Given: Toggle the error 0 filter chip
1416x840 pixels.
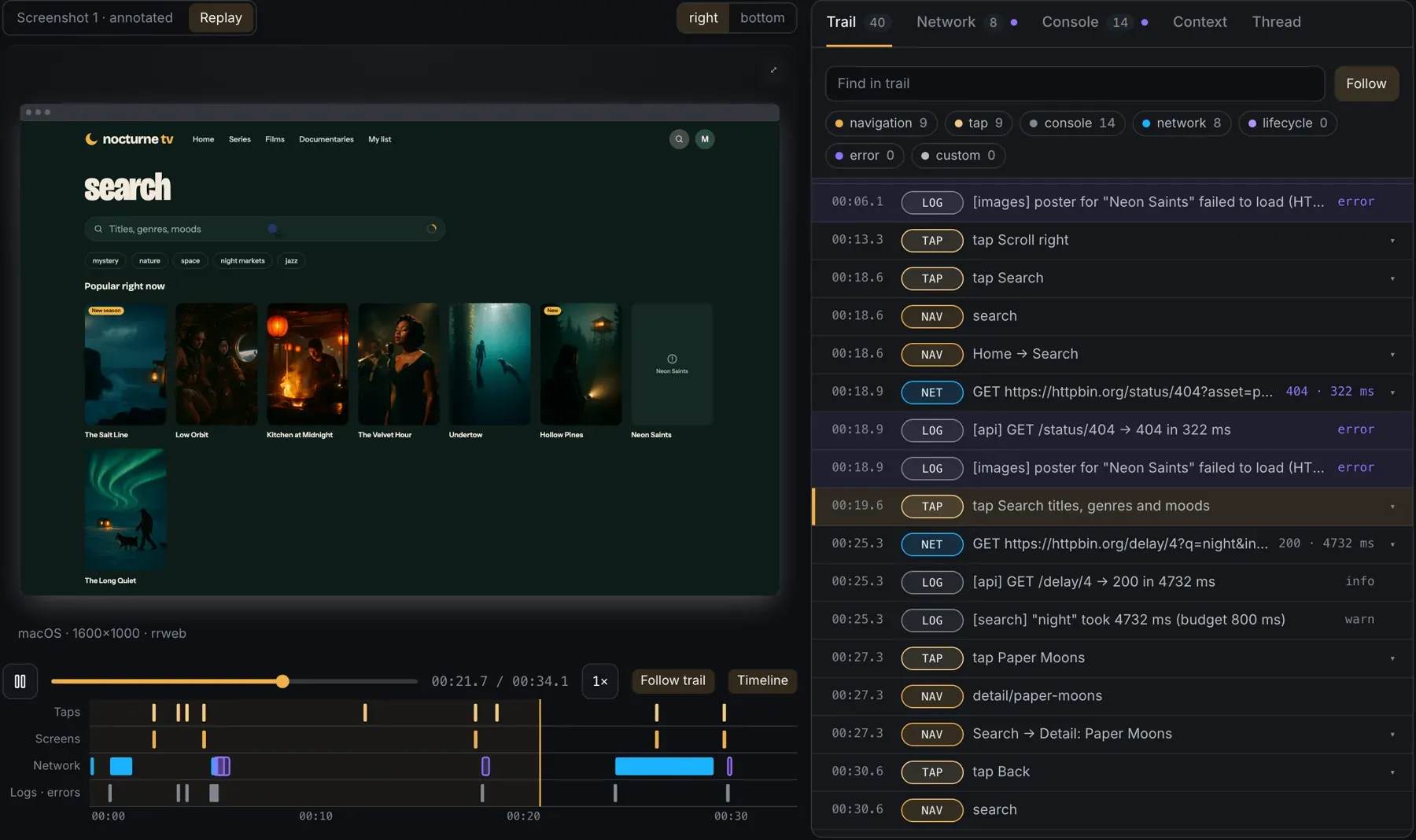Looking at the screenshot, I should (865, 156).
